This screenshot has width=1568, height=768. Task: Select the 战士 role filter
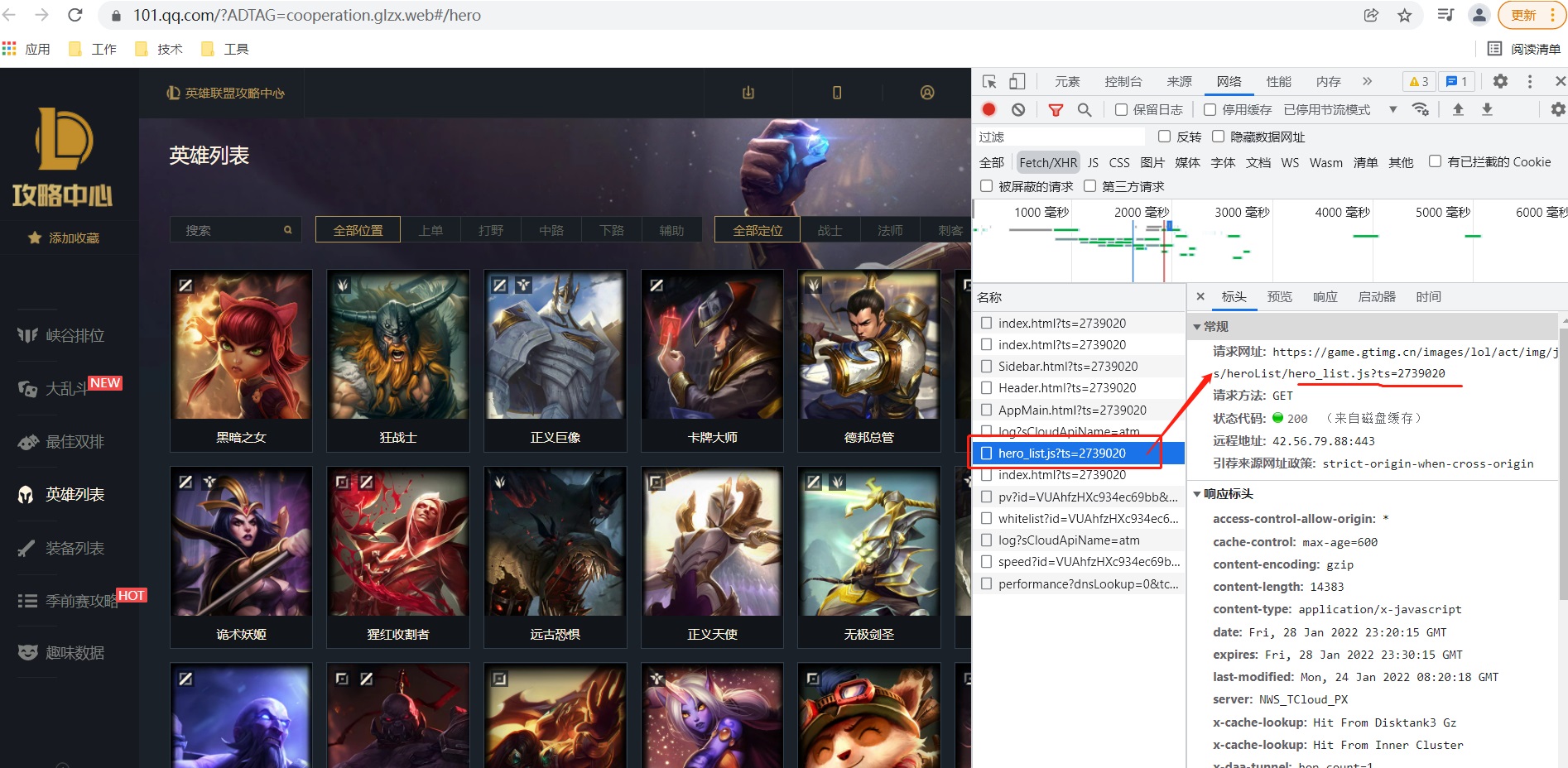(830, 230)
